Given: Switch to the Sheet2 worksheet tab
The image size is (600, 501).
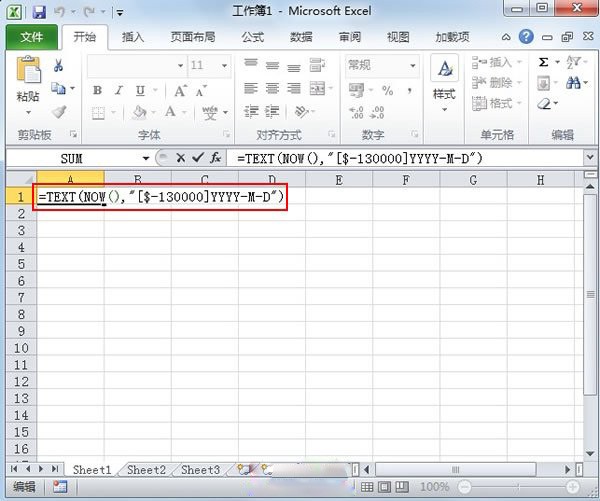Looking at the screenshot, I should (x=146, y=469).
